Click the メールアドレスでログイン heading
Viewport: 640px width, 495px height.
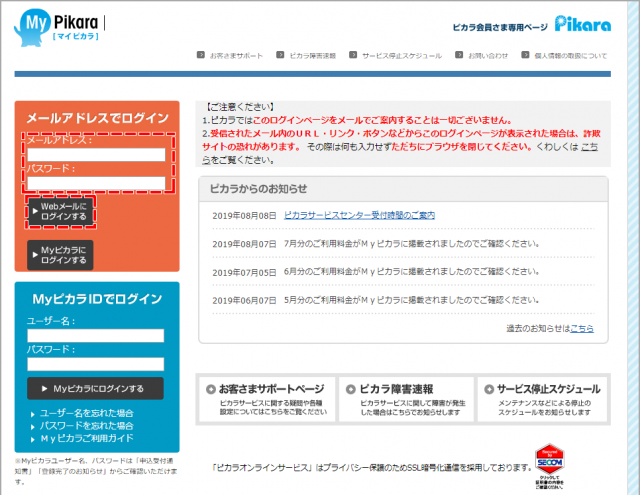point(98,118)
